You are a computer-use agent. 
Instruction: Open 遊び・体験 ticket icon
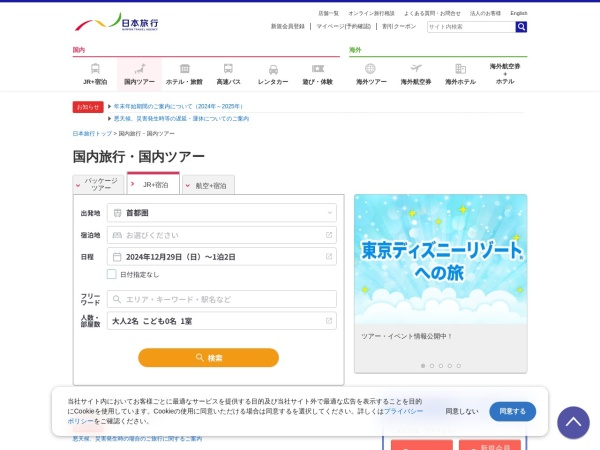coord(318,69)
